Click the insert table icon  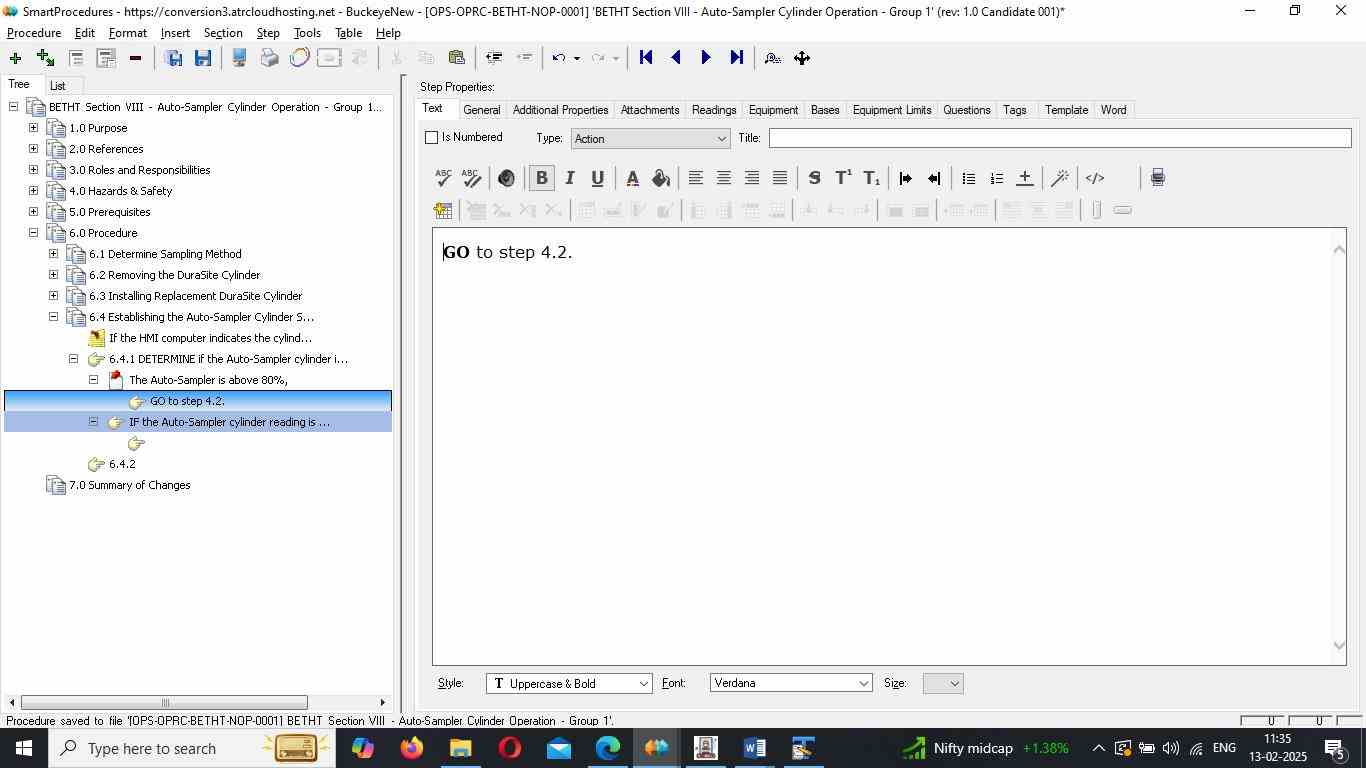pos(443,210)
